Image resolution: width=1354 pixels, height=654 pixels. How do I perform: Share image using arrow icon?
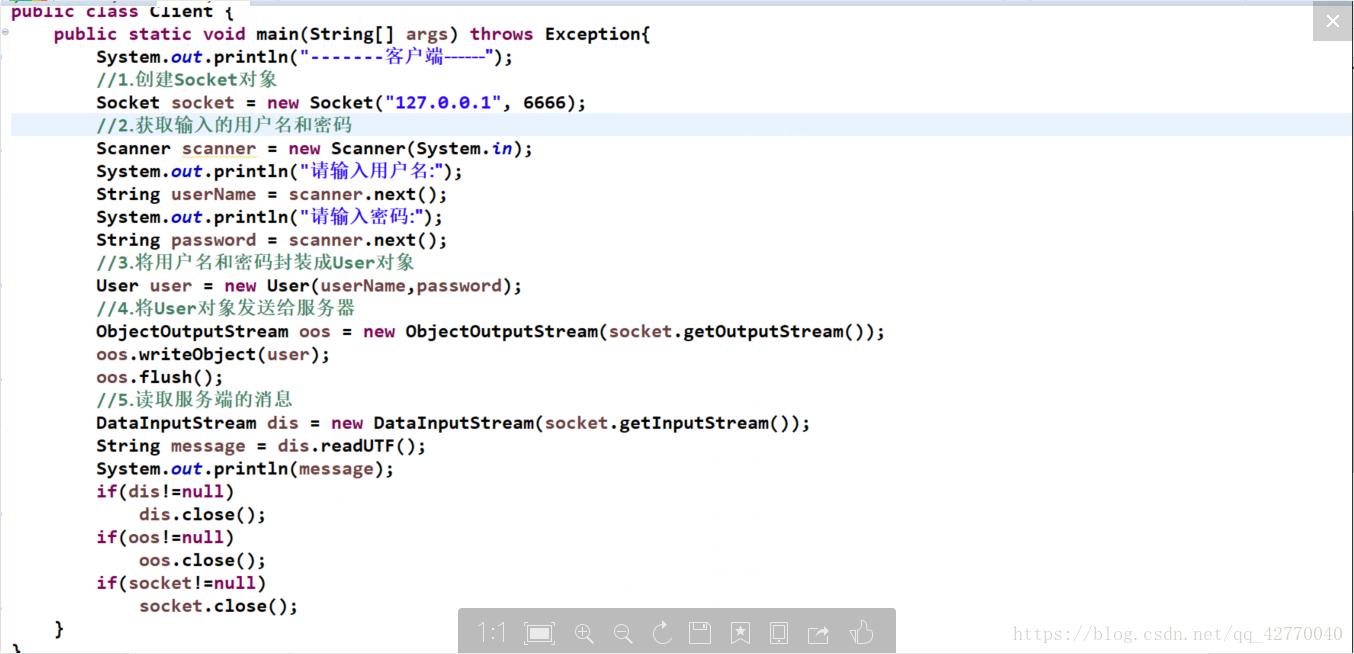tap(819, 633)
